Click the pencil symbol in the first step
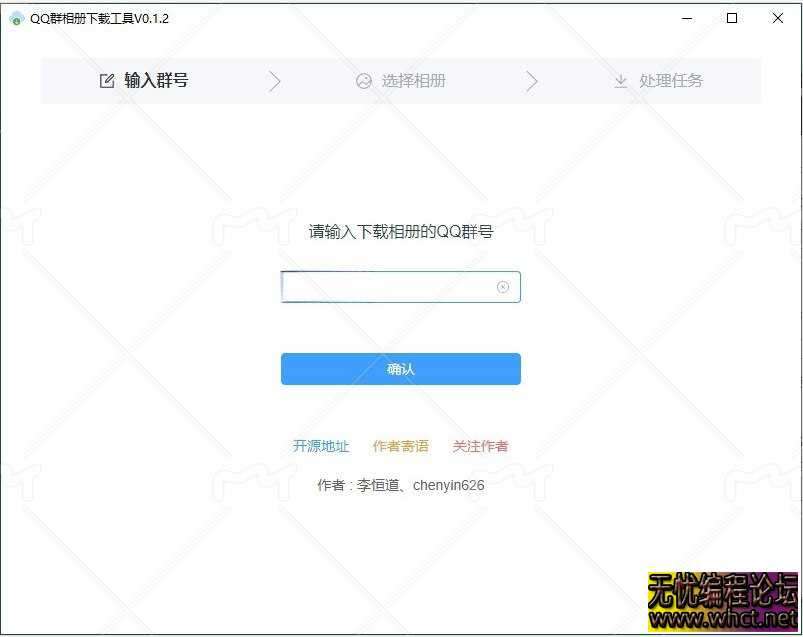 point(107,80)
